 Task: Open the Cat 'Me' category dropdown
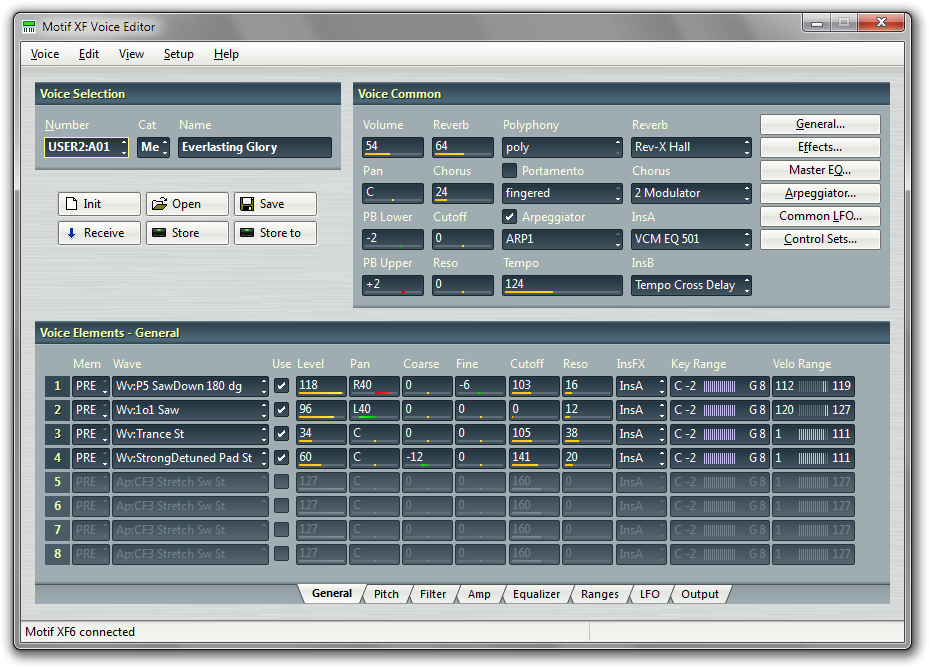153,147
